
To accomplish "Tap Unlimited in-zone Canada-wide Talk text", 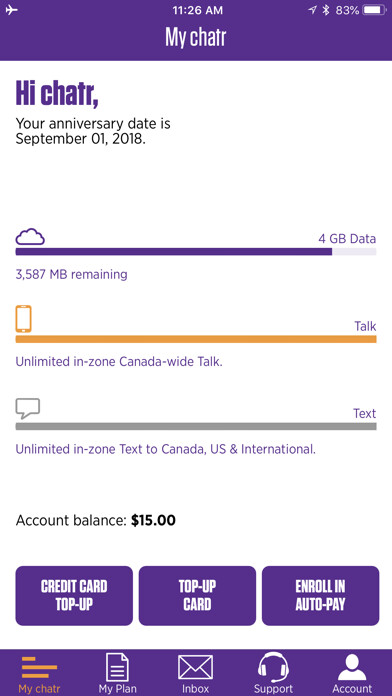I will pyautogui.click(x=119, y=362).
